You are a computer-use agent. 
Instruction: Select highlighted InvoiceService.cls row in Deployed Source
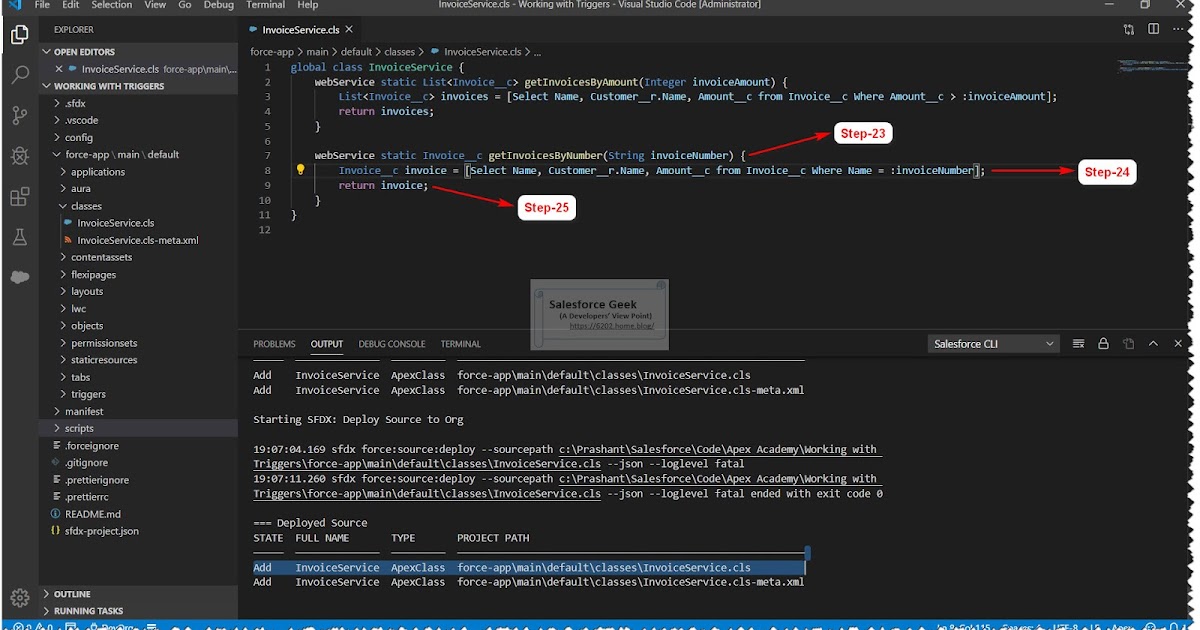point(528,567)
